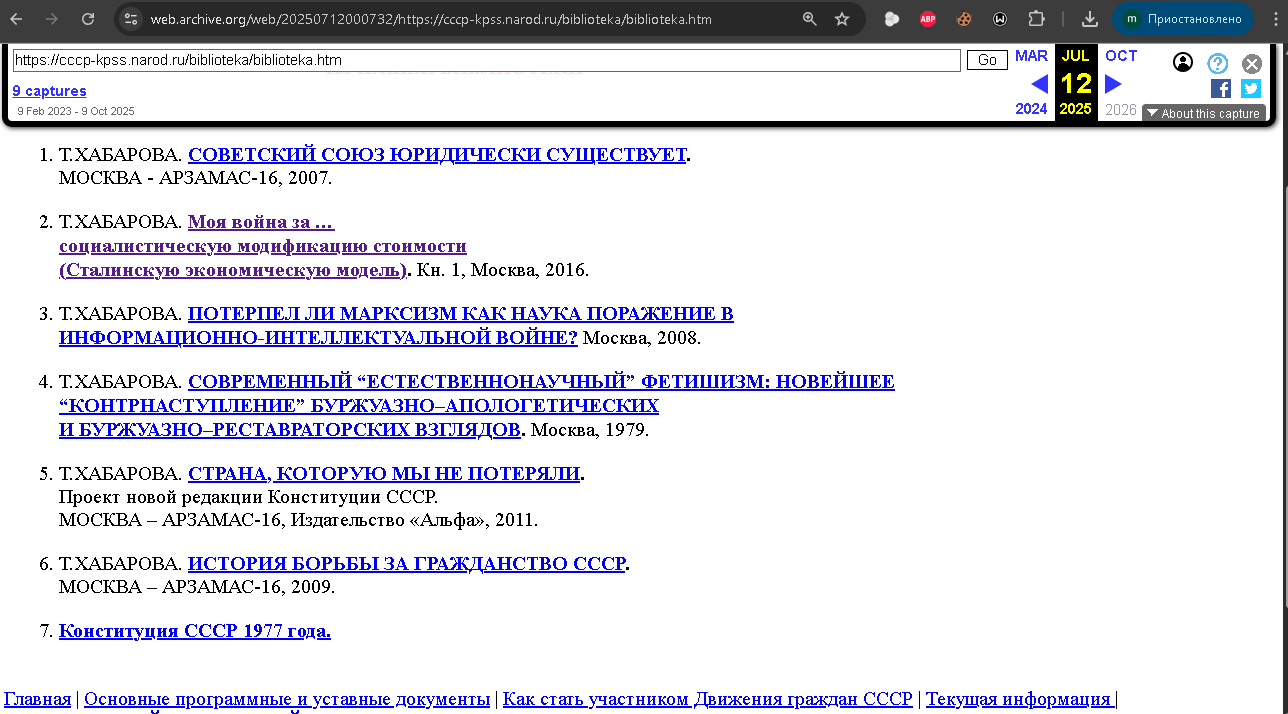Screen dimensions: 1288x714
Task: Click the Wayback URL input field
Action: (486, 60)
